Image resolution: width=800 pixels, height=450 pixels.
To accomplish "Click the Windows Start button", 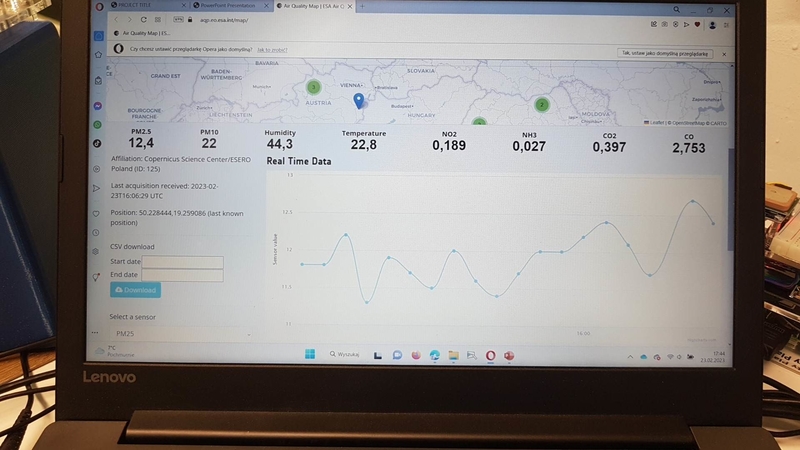I will point(309,354).
